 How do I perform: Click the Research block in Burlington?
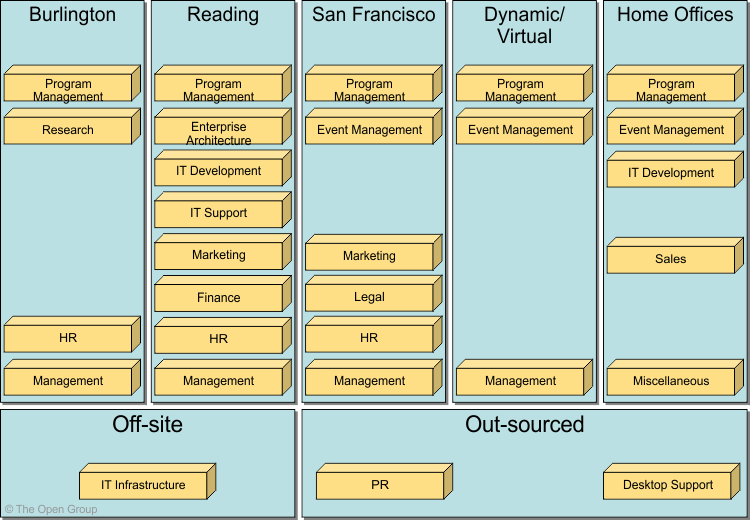(x=72, y=126)
